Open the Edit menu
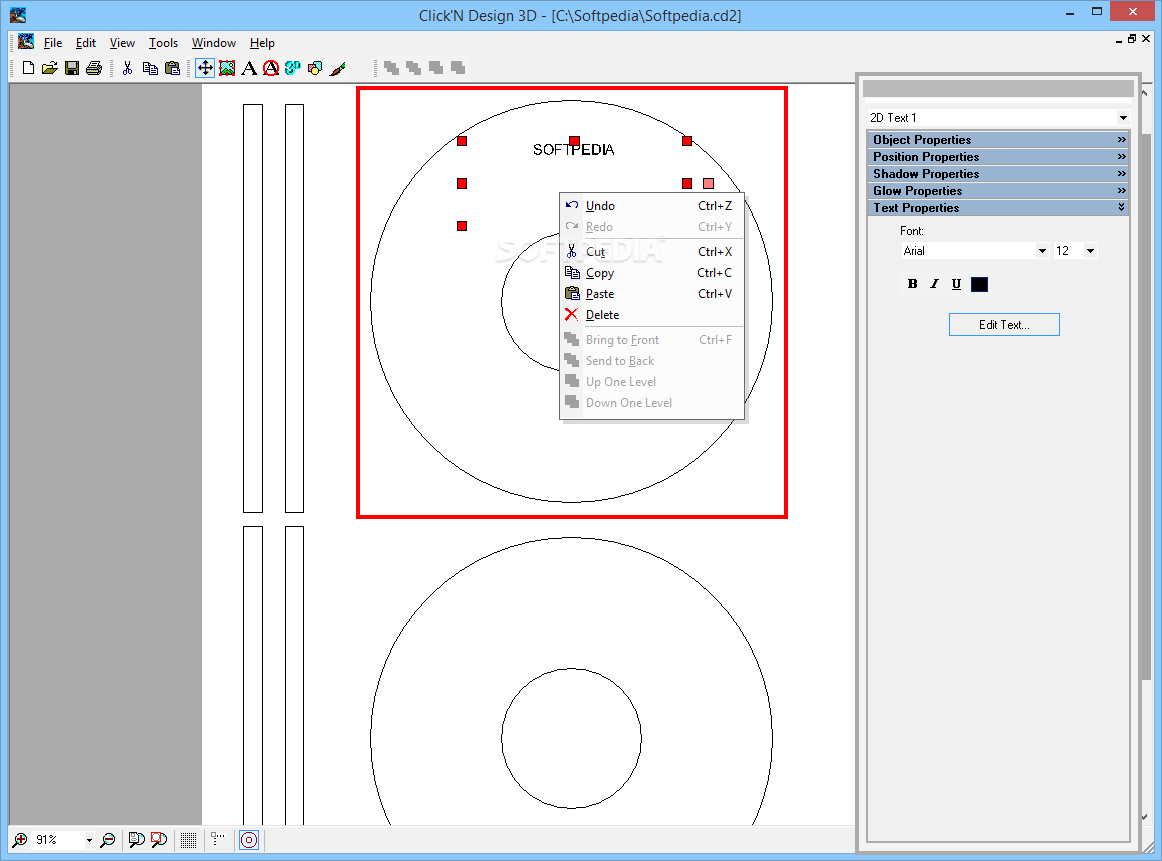 (x=85, y=43)
